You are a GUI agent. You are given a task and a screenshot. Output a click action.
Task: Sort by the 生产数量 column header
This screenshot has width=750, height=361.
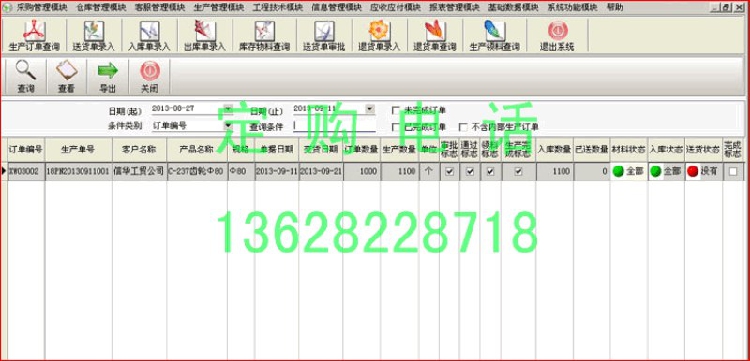click(400, 150)
